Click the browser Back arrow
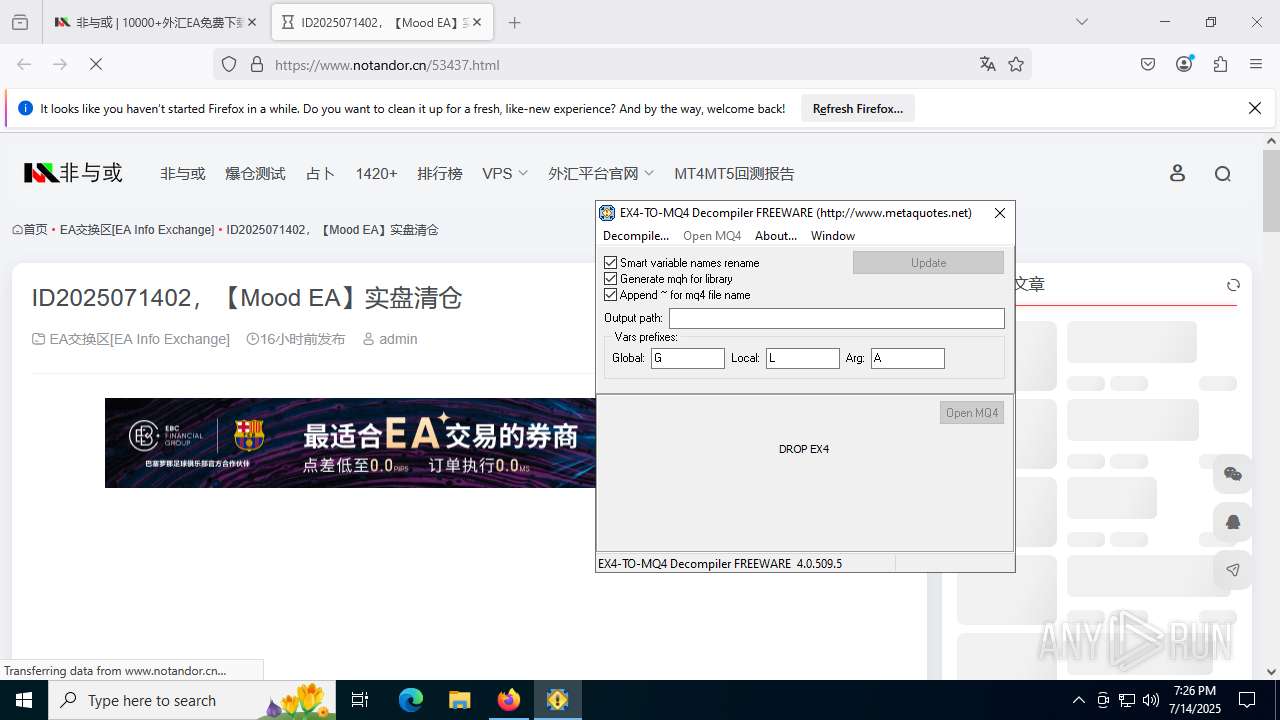This screenshot has width=1280, height=720. tap(24, 64)
